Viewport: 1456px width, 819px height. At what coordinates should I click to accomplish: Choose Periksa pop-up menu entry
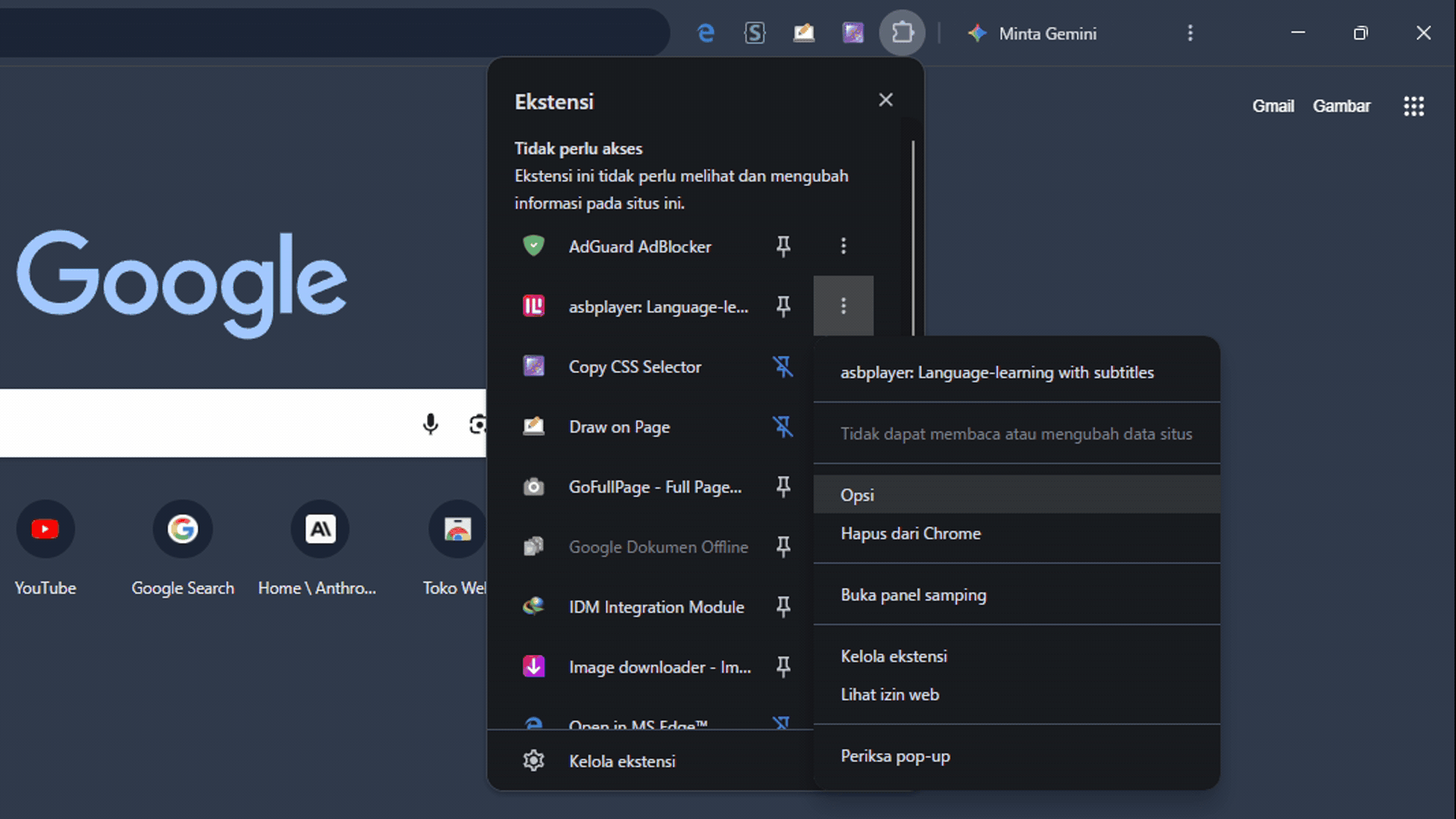pos(1017,756)
